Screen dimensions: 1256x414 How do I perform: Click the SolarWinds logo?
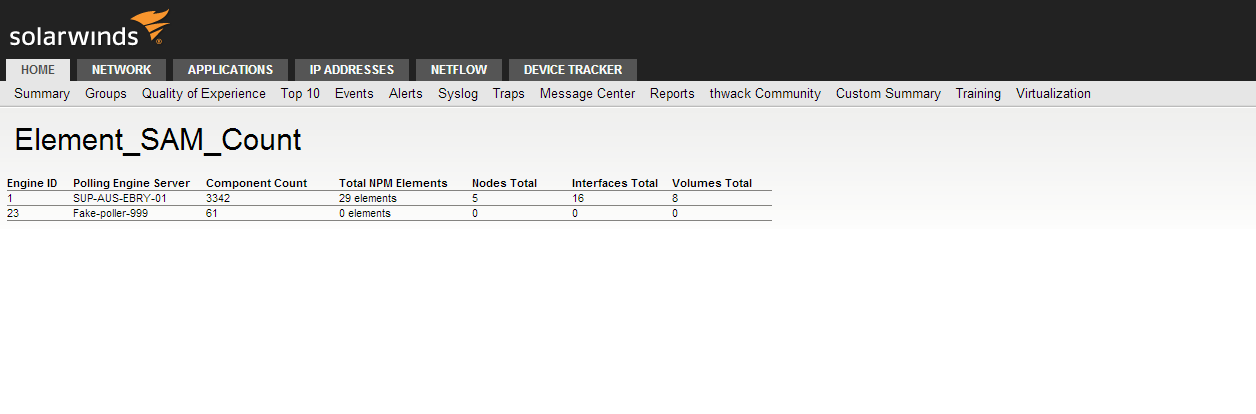tap(88, 29)
